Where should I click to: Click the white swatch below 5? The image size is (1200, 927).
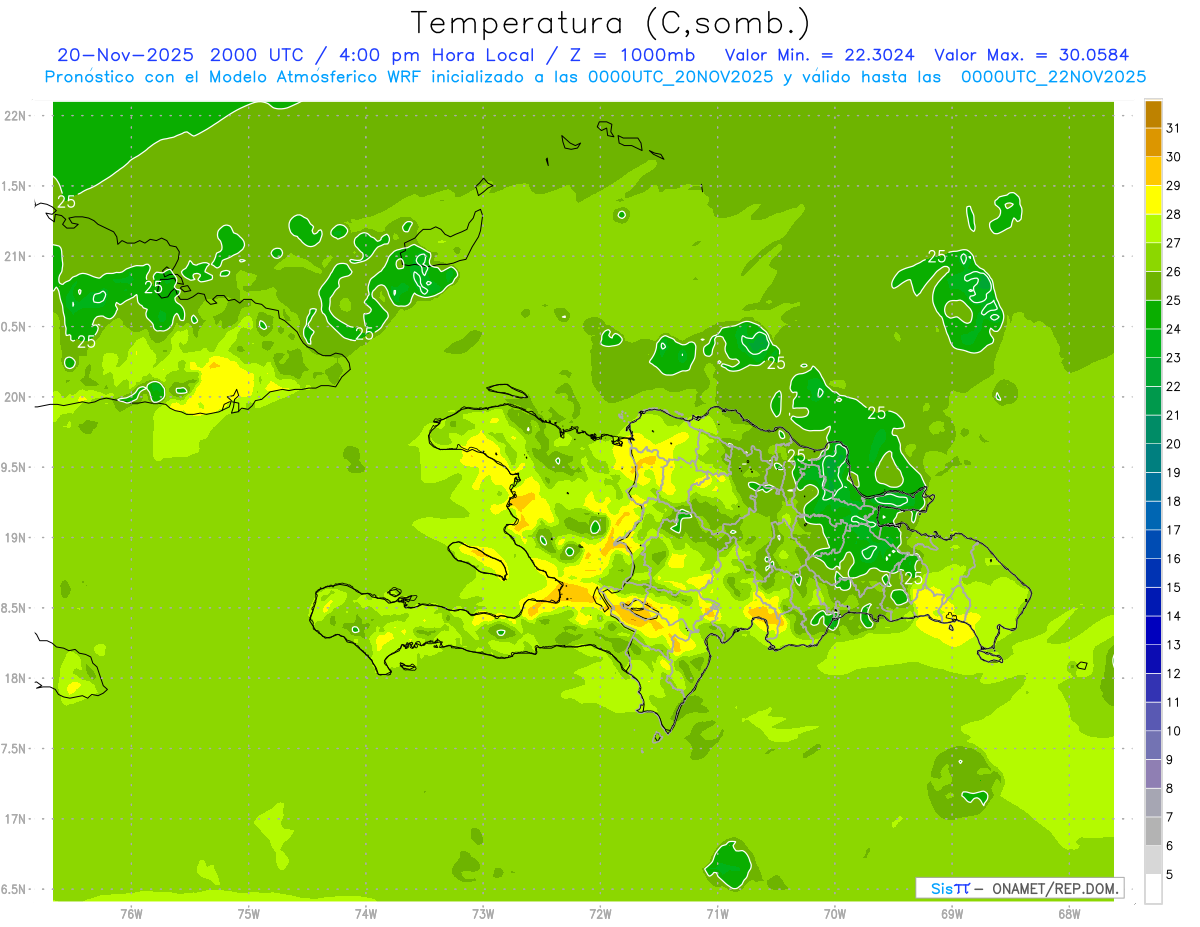(x=1153, y=888)
